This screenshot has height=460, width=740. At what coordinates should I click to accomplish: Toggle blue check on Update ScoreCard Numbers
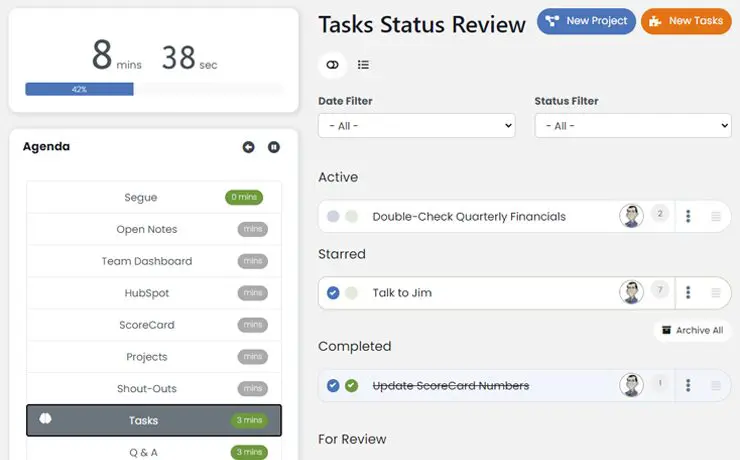click(333, 385)
